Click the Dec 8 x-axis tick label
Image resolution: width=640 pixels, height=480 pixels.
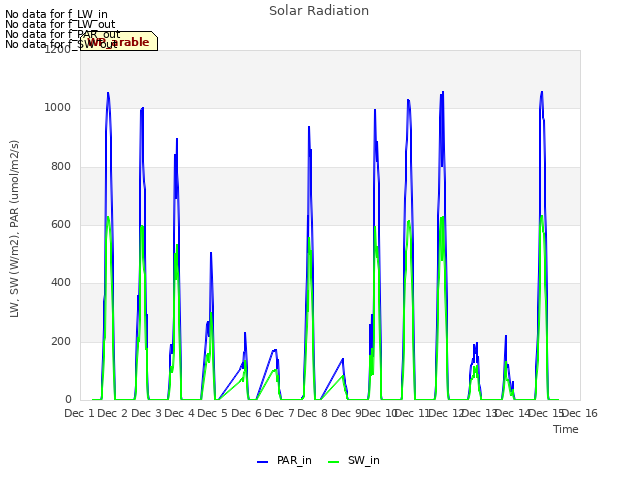click(x=312, y=413)
